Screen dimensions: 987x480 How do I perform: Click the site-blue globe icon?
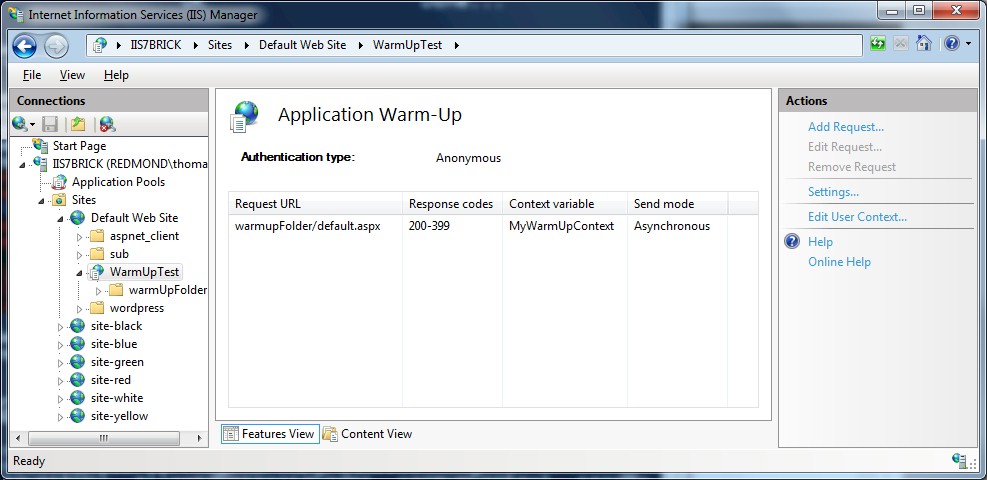point(77,344)
